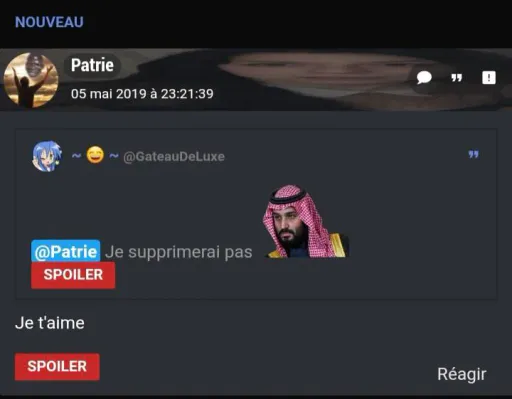Click the Réagir button
The height and width of the screenshot is (399, 512).
click(462, 374)
